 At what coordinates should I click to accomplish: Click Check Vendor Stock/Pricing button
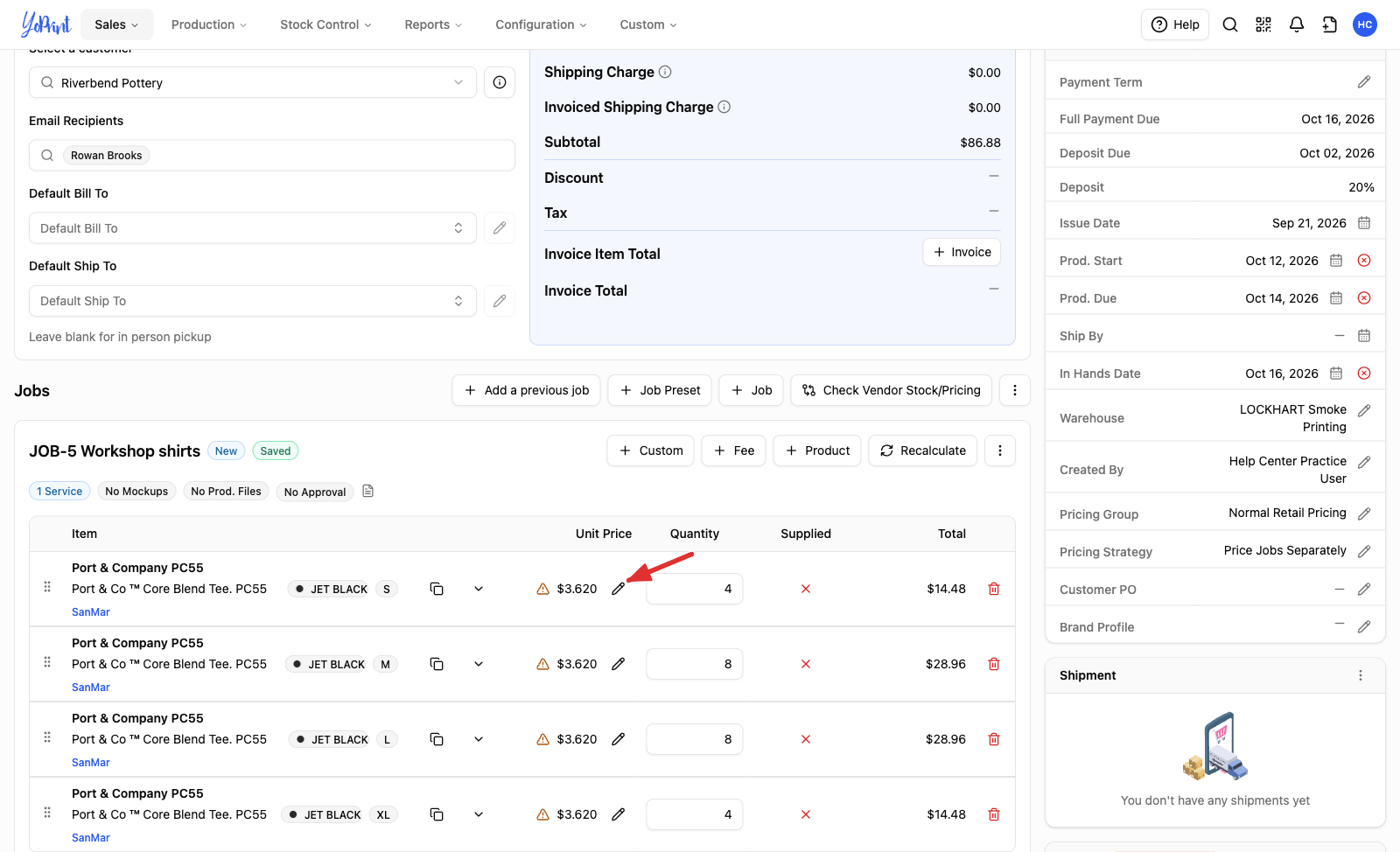891,390
